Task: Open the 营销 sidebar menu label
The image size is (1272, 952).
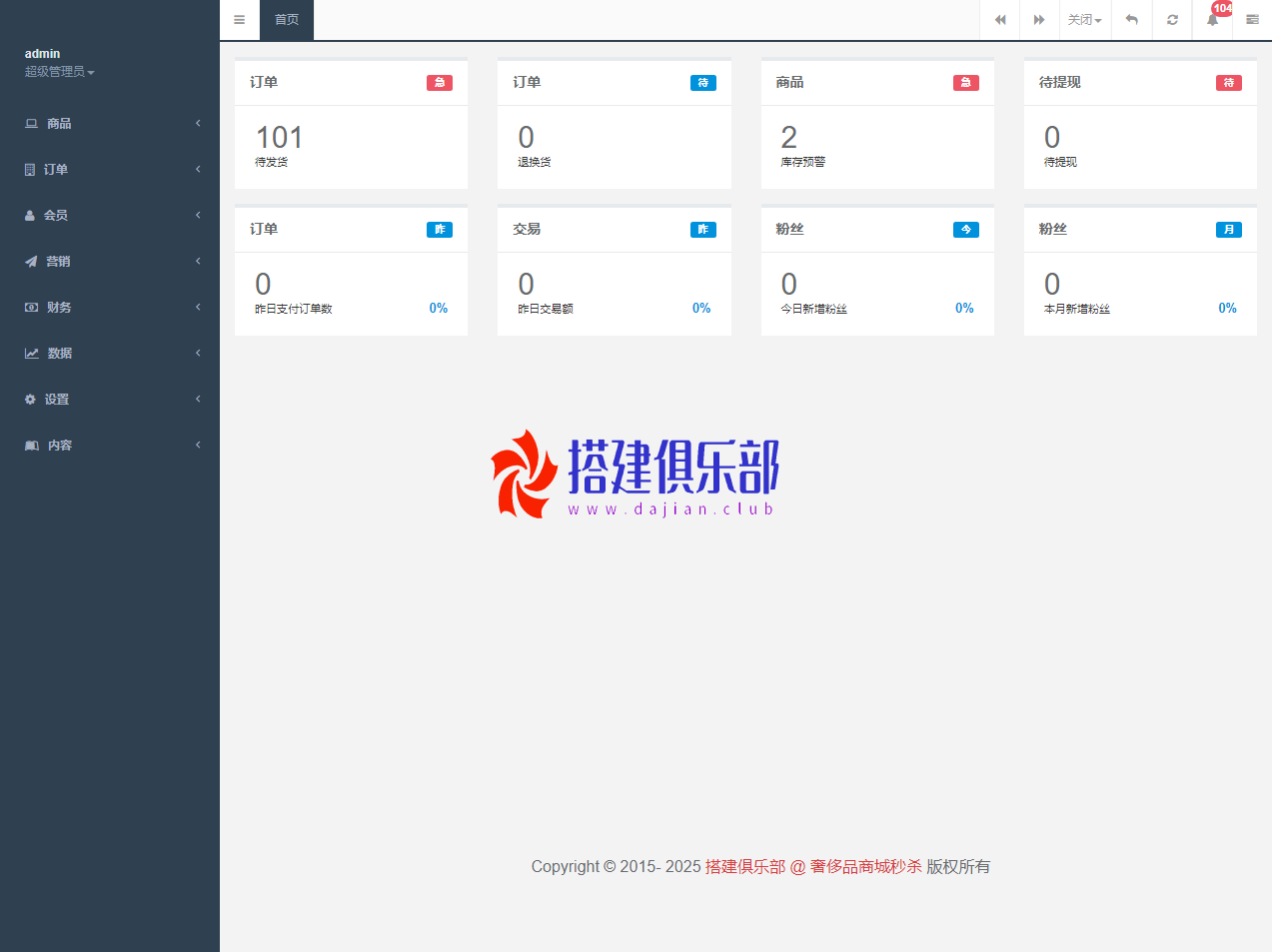Action: click(x=58, y=262)
